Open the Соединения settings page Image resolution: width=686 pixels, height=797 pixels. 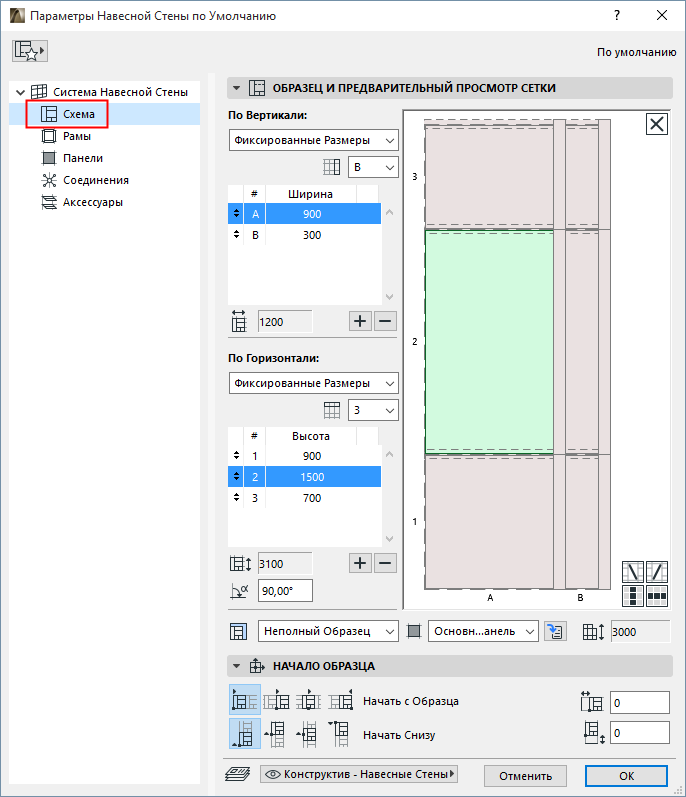click(96, 180)
